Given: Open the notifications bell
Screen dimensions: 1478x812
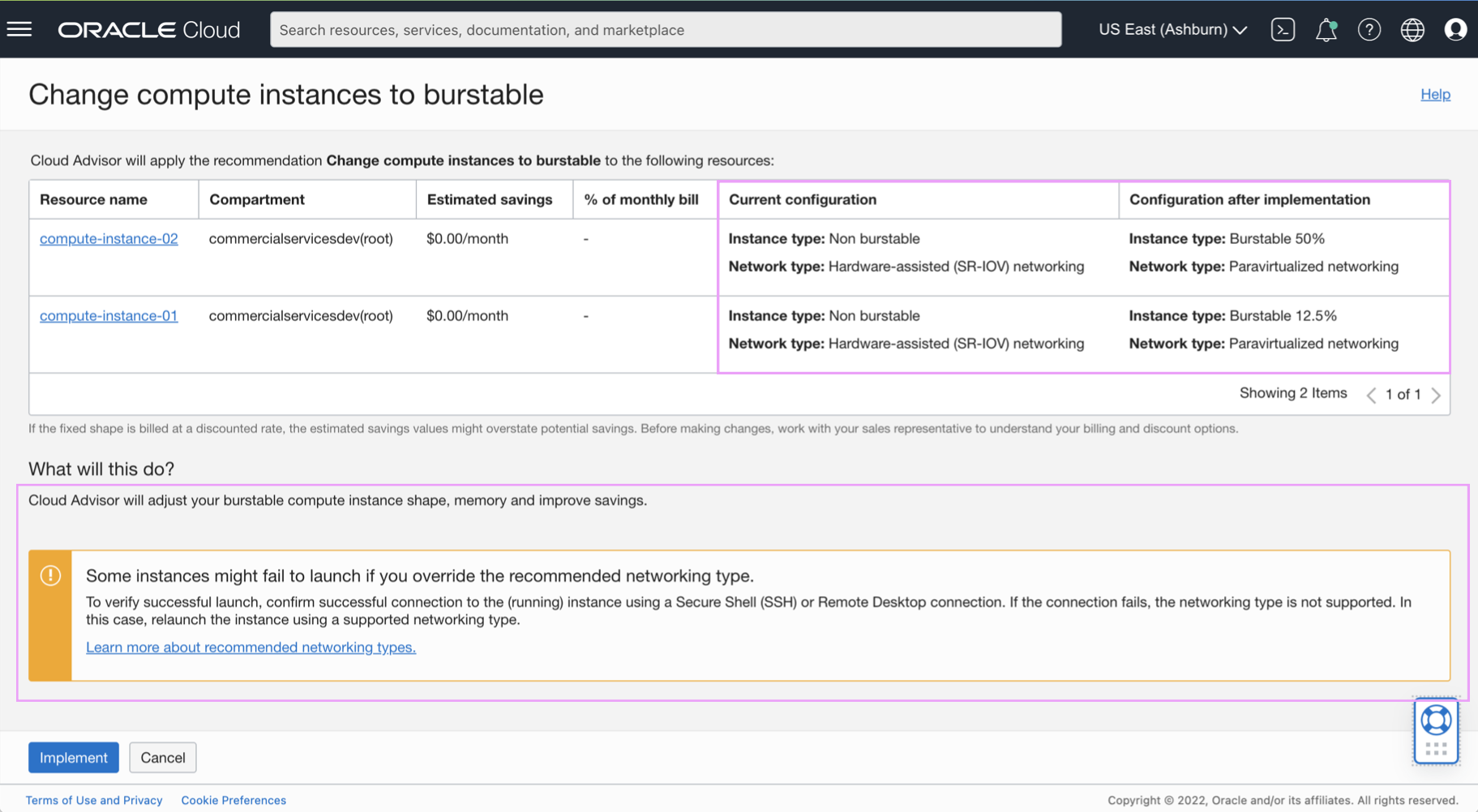Looking at the screenshot, I should tap(1326, 29).
